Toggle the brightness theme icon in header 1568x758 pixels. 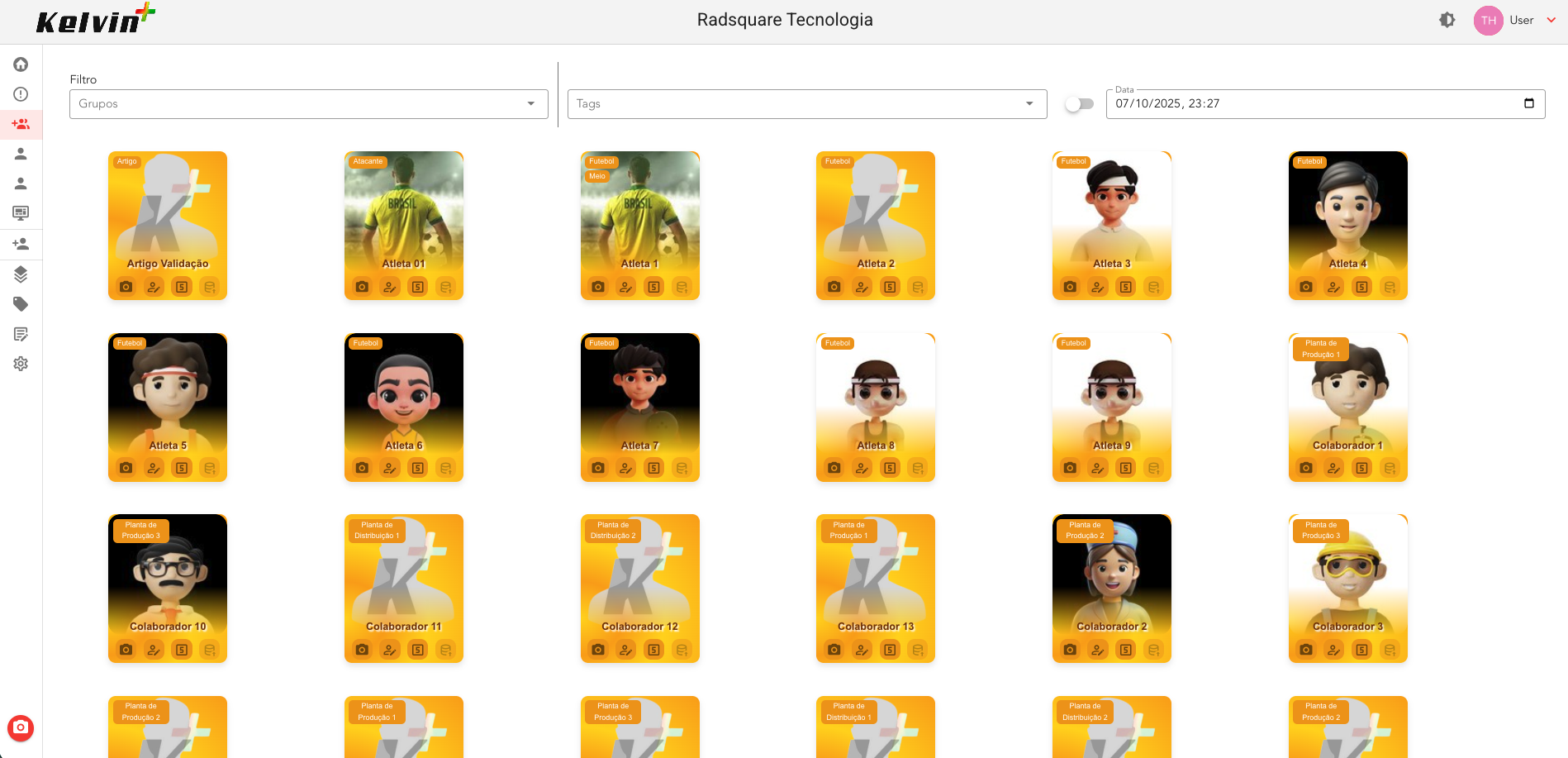(x=1447, y=20)
